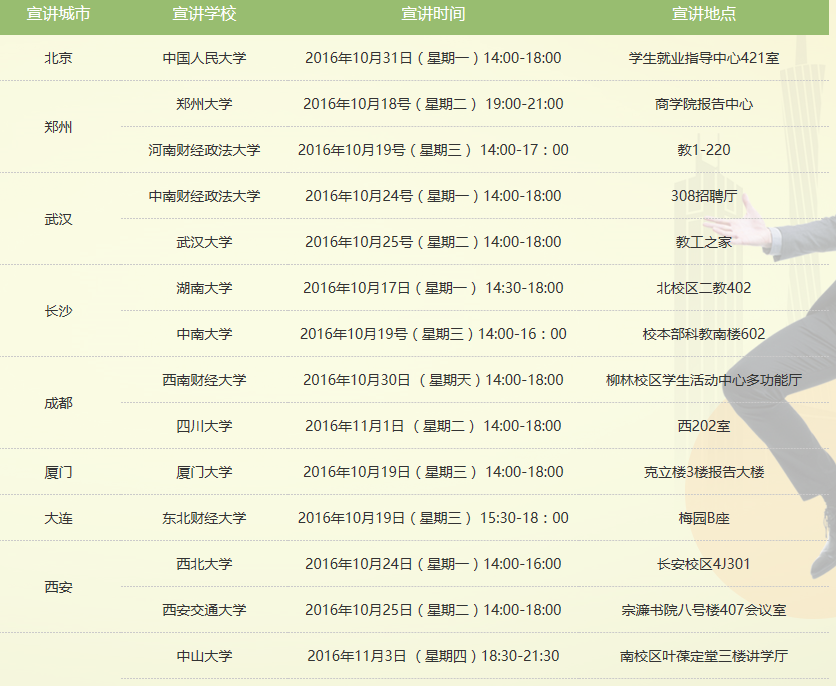Open the 东北财经大学 school entry
836x686 pixels.
pyautogui.click(x=204, y=518)
